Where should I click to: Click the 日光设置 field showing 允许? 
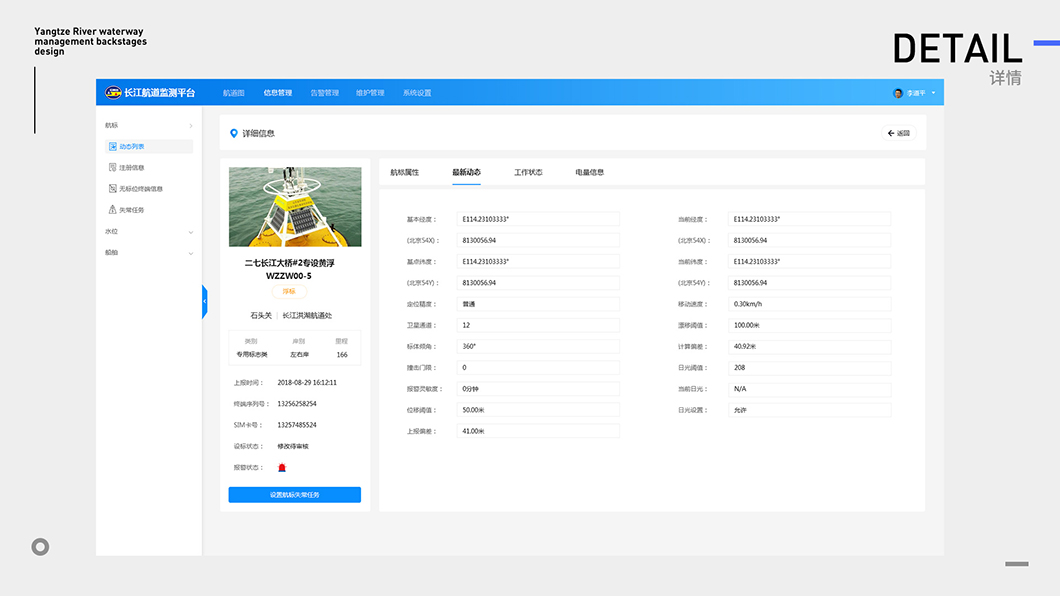pos(809,410)
